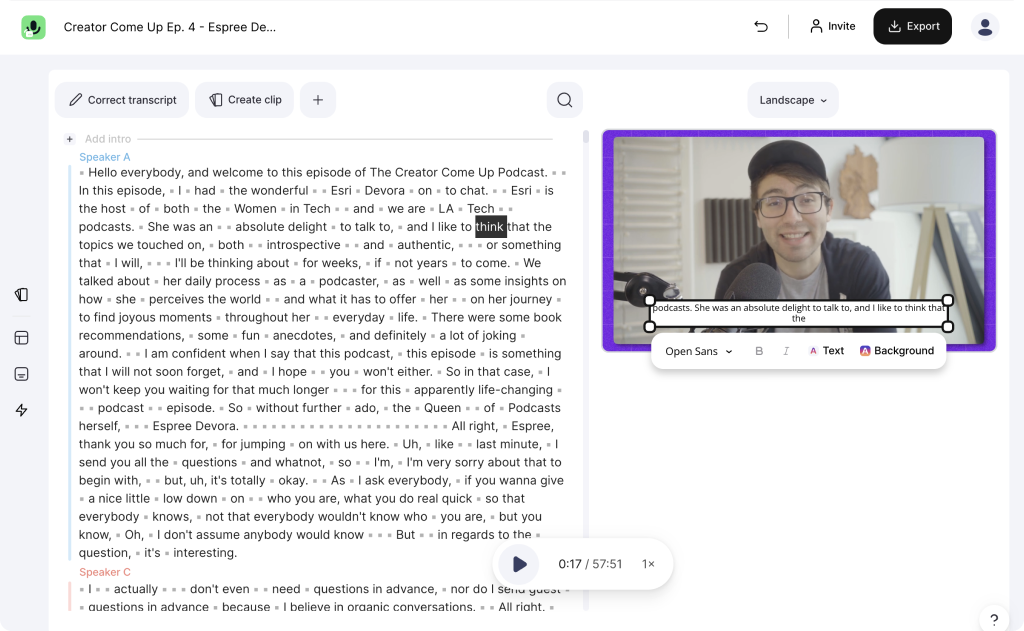The width and height of the screenshot is (1024, 631).
Task: Click the word "throughout" in the transcript
Action: click(257, 317)
